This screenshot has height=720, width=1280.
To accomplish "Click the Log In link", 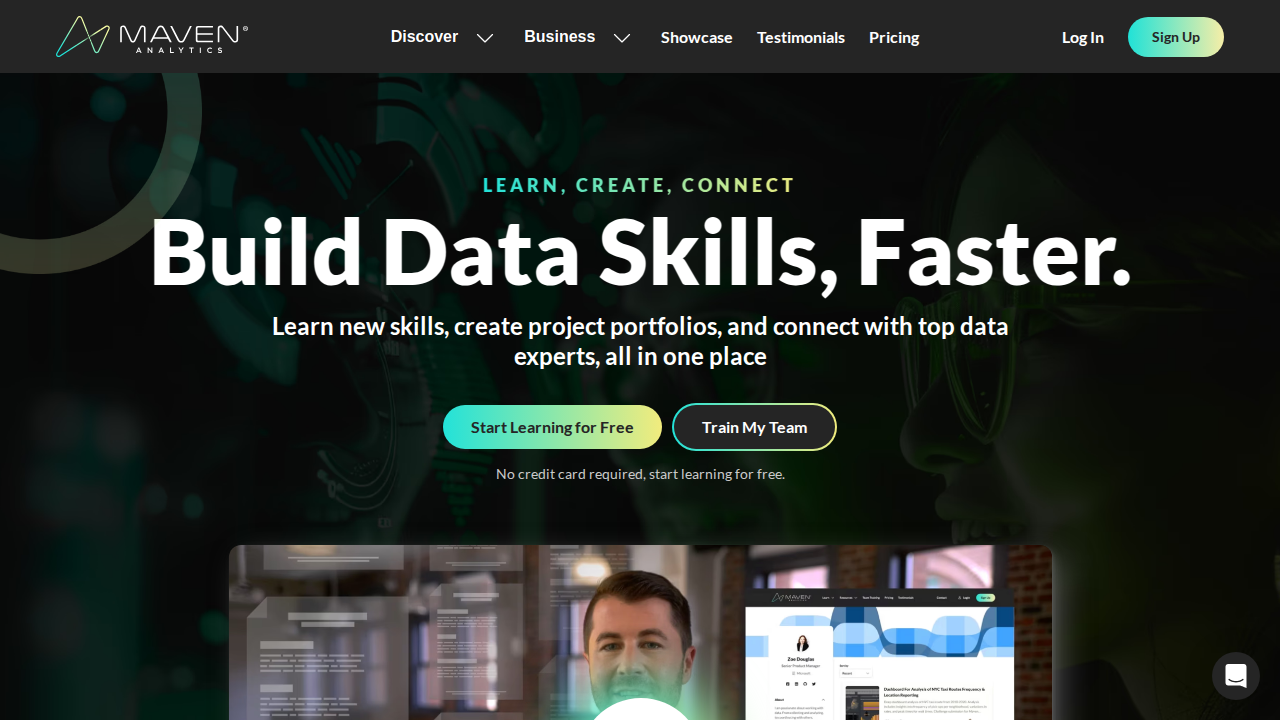I will pyautogui.click(x=1083, y=38).
